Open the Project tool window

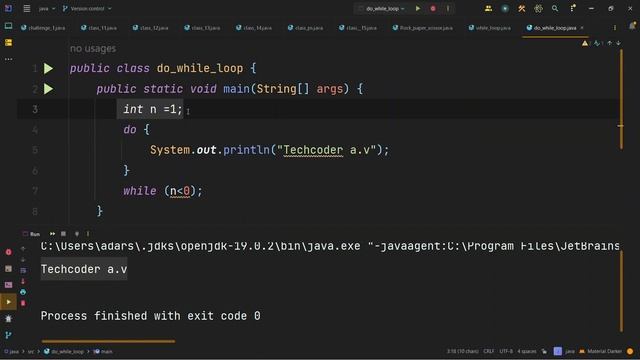coord(8,26)
